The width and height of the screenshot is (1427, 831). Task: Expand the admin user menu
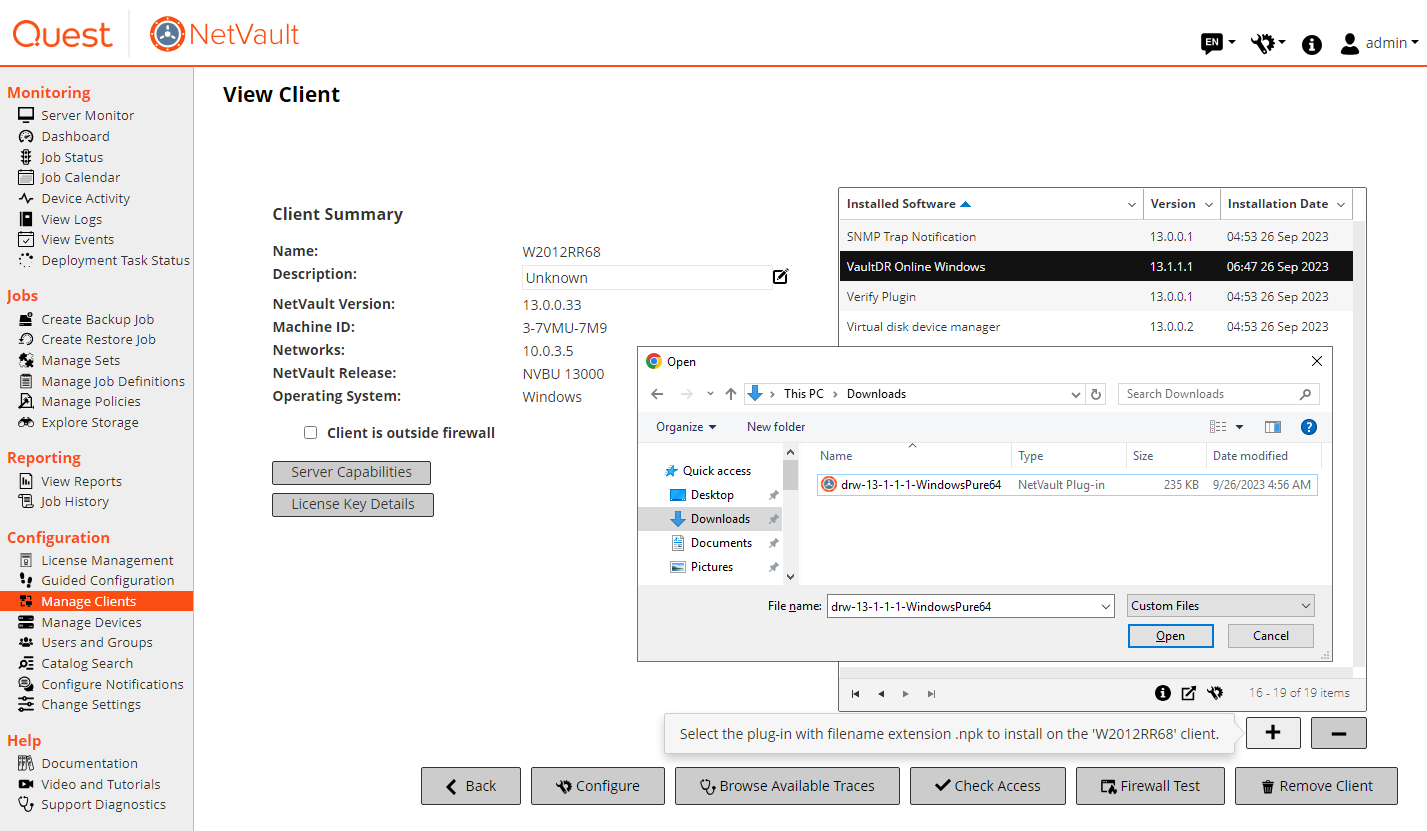(1380, 43)
